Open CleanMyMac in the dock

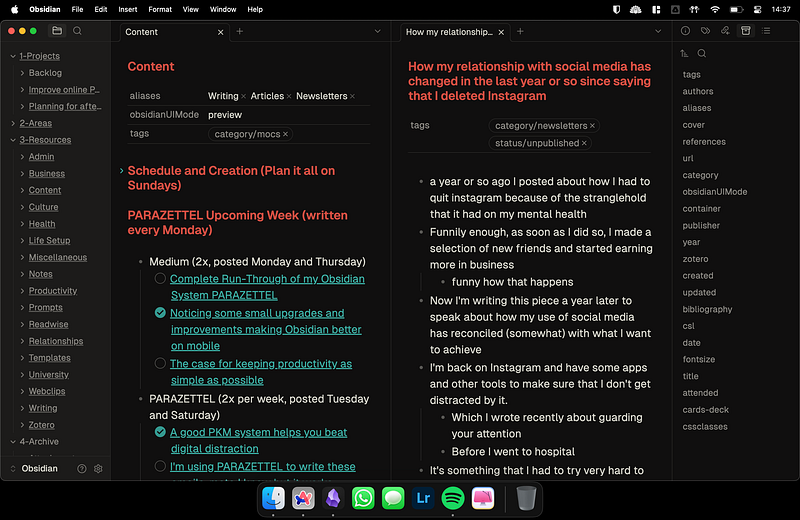point(483,498)
